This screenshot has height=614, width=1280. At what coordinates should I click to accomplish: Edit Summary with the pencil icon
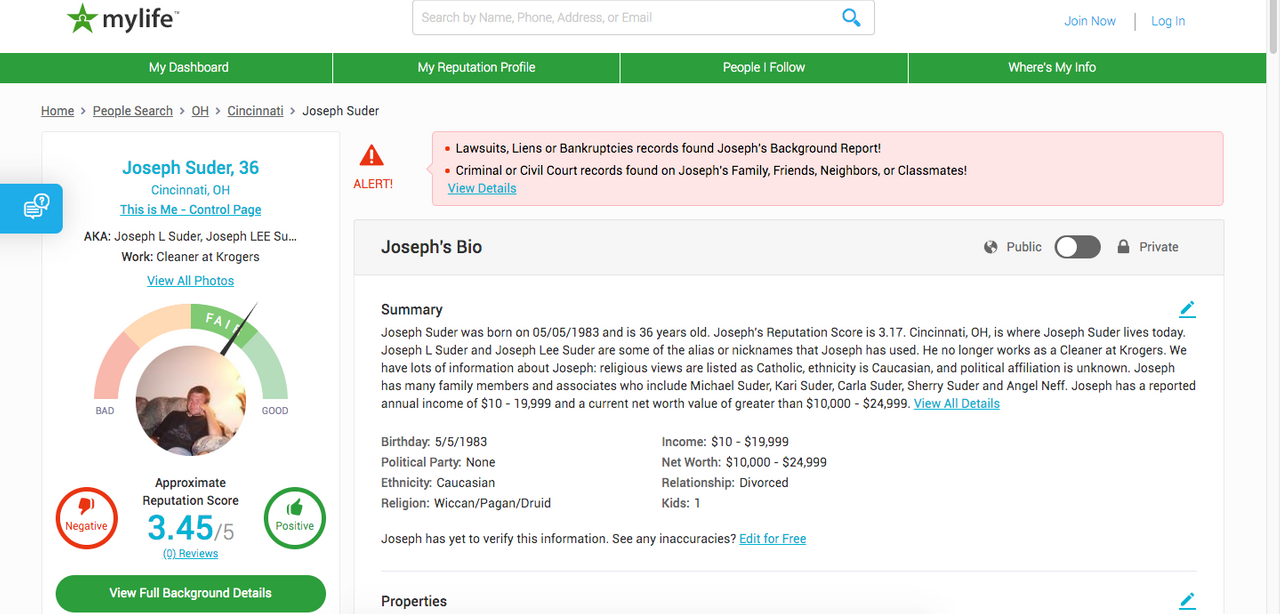(x=1187, y=309)
